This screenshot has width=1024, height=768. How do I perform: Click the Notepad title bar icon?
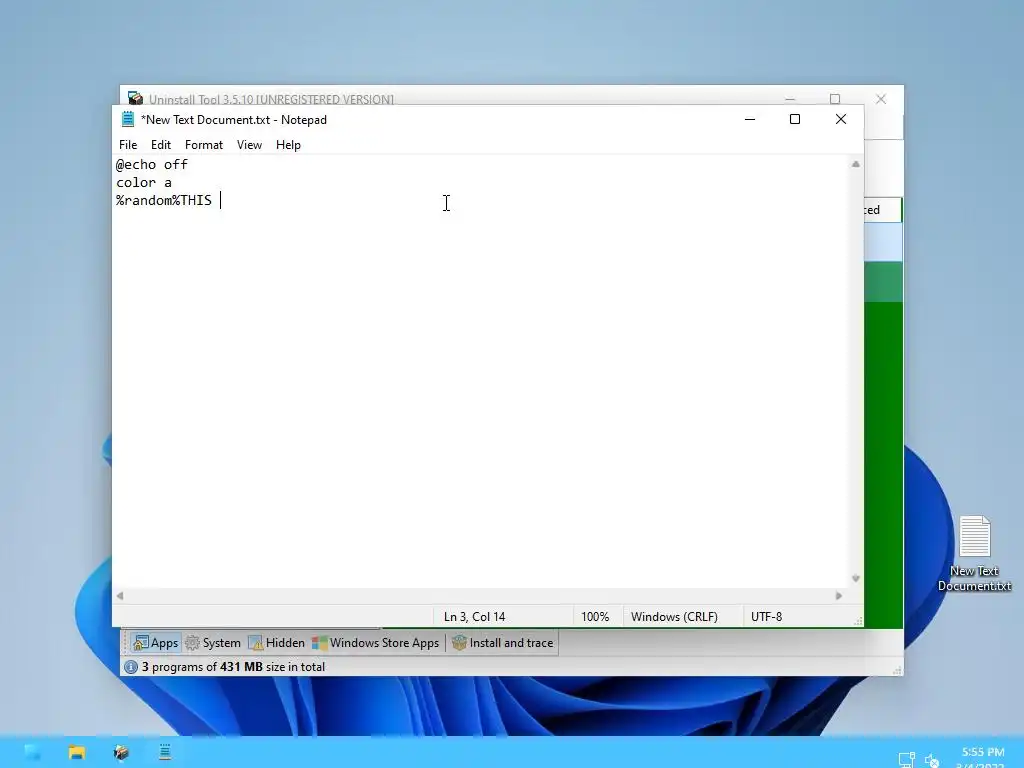(128, 119)
